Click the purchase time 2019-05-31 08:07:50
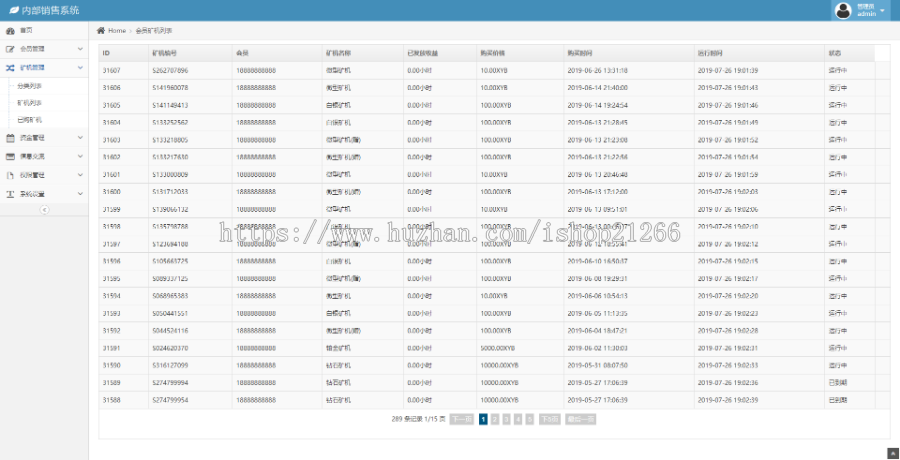 598,365
